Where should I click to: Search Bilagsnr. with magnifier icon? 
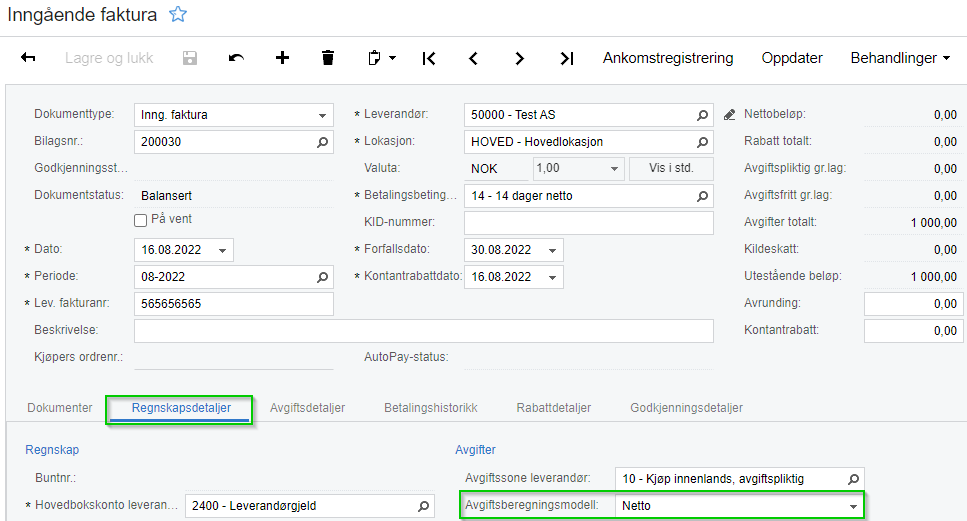pos(323,142)
